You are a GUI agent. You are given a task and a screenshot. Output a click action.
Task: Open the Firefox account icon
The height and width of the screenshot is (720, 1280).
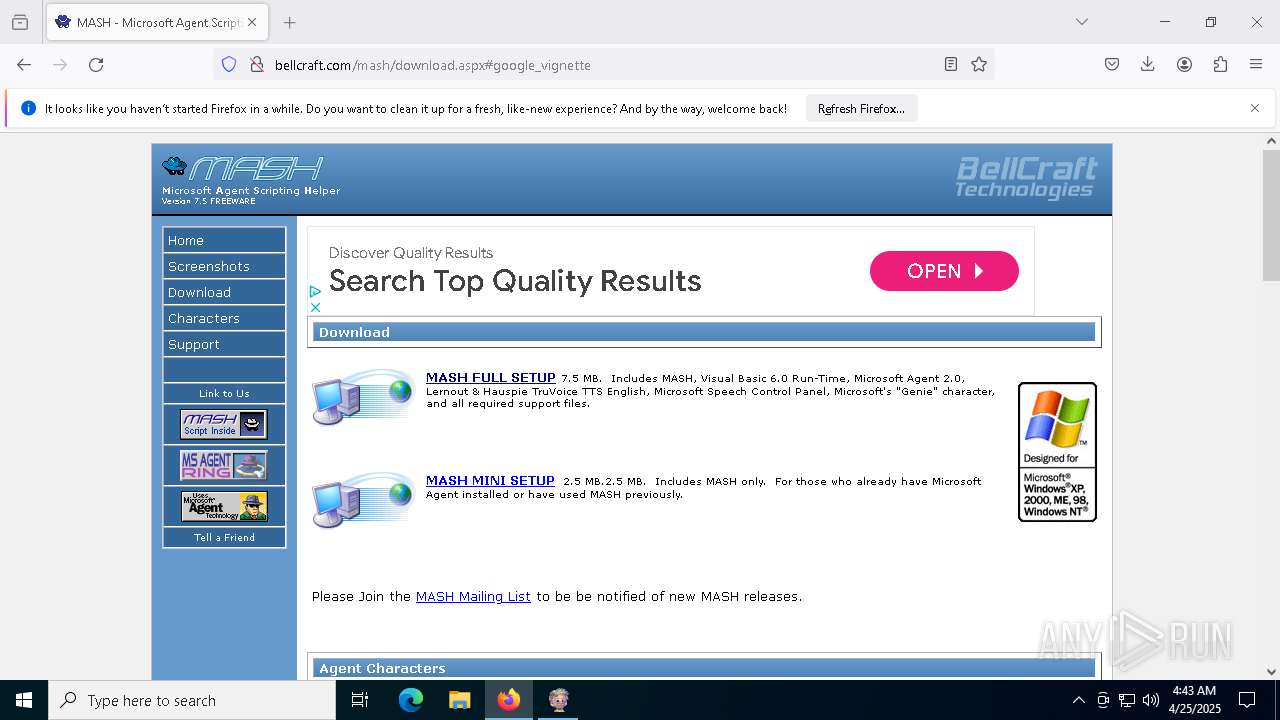[1184, 64]
